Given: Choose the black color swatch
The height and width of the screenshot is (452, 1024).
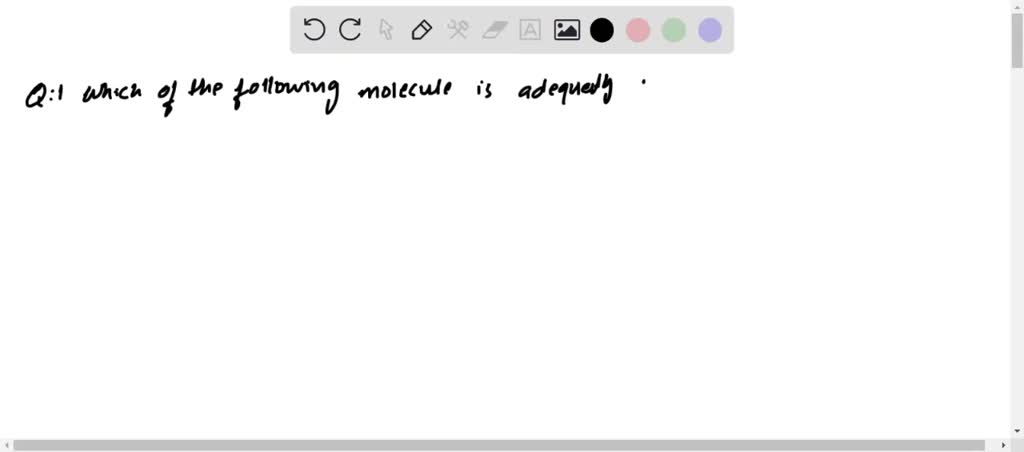Looking at the screenshot, I should (601, 30).
